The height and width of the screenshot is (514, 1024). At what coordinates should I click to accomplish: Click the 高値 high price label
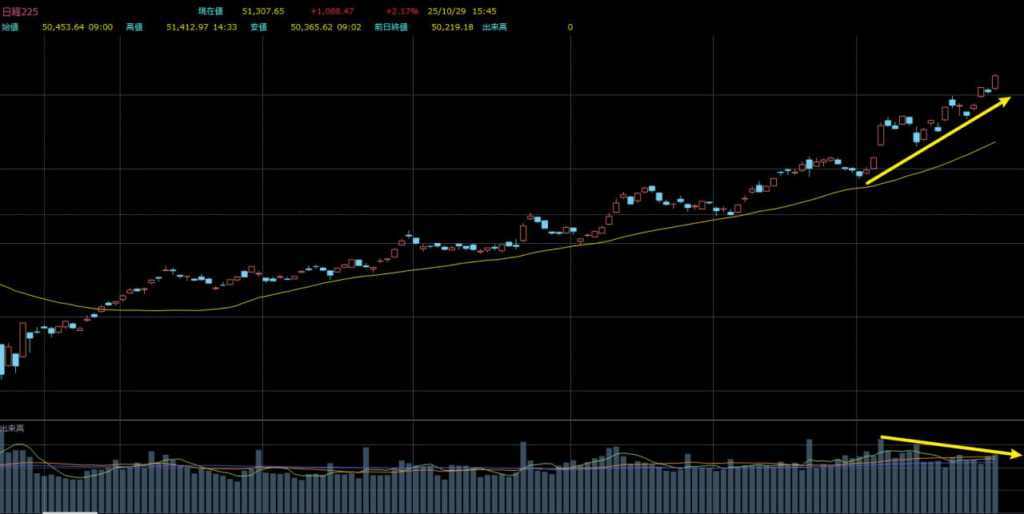click(134, 27)
